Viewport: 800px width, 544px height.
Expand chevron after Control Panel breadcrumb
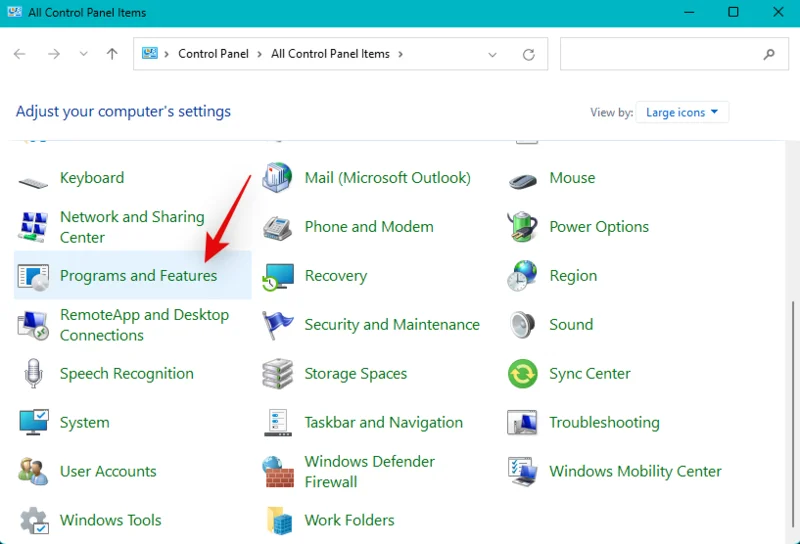[x=260, y=54]
